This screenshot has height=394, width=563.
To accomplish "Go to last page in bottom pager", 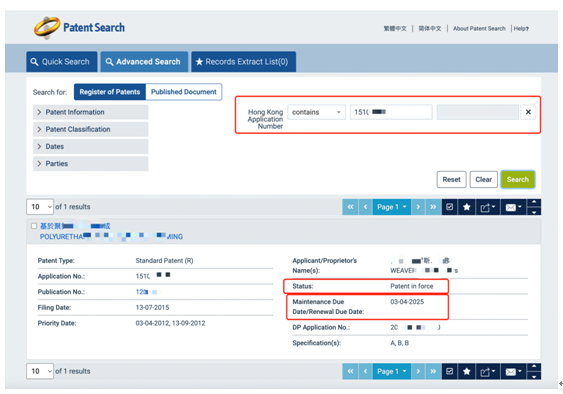I will point(433,371).
